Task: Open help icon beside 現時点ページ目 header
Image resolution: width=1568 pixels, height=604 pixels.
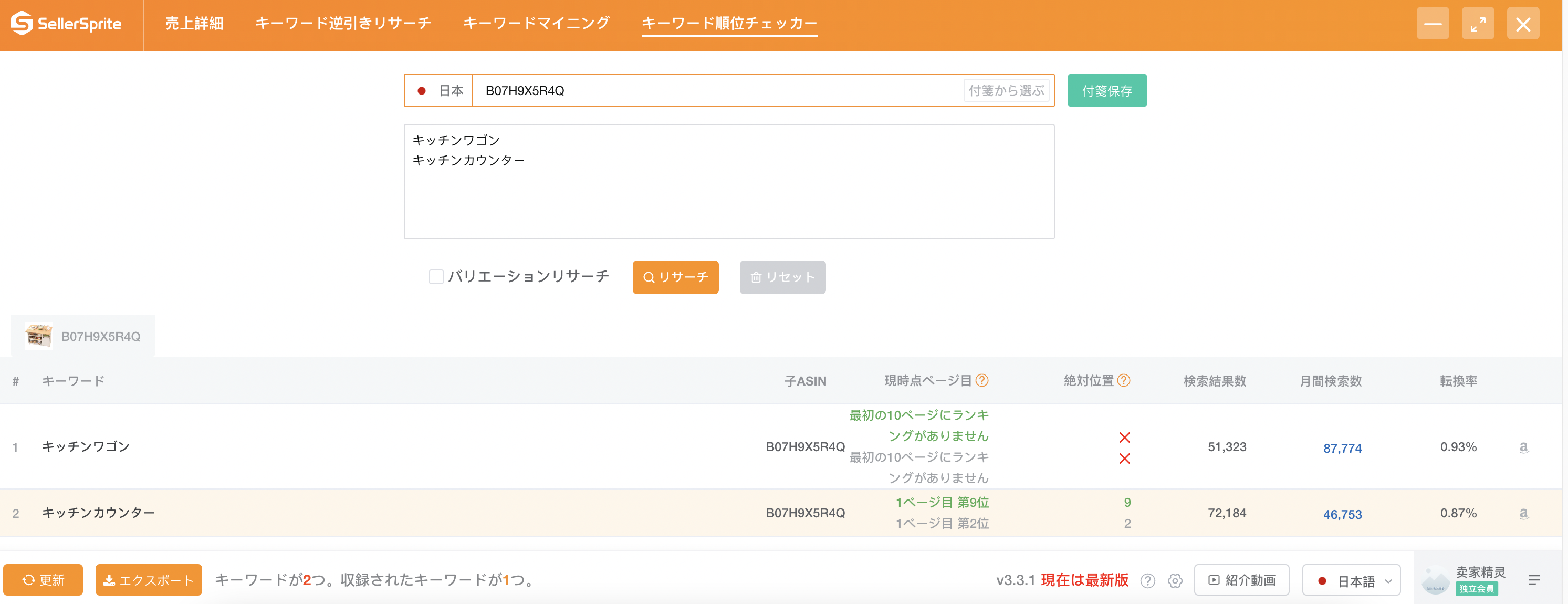Action: pyautogui.click(x=982, y=381)
